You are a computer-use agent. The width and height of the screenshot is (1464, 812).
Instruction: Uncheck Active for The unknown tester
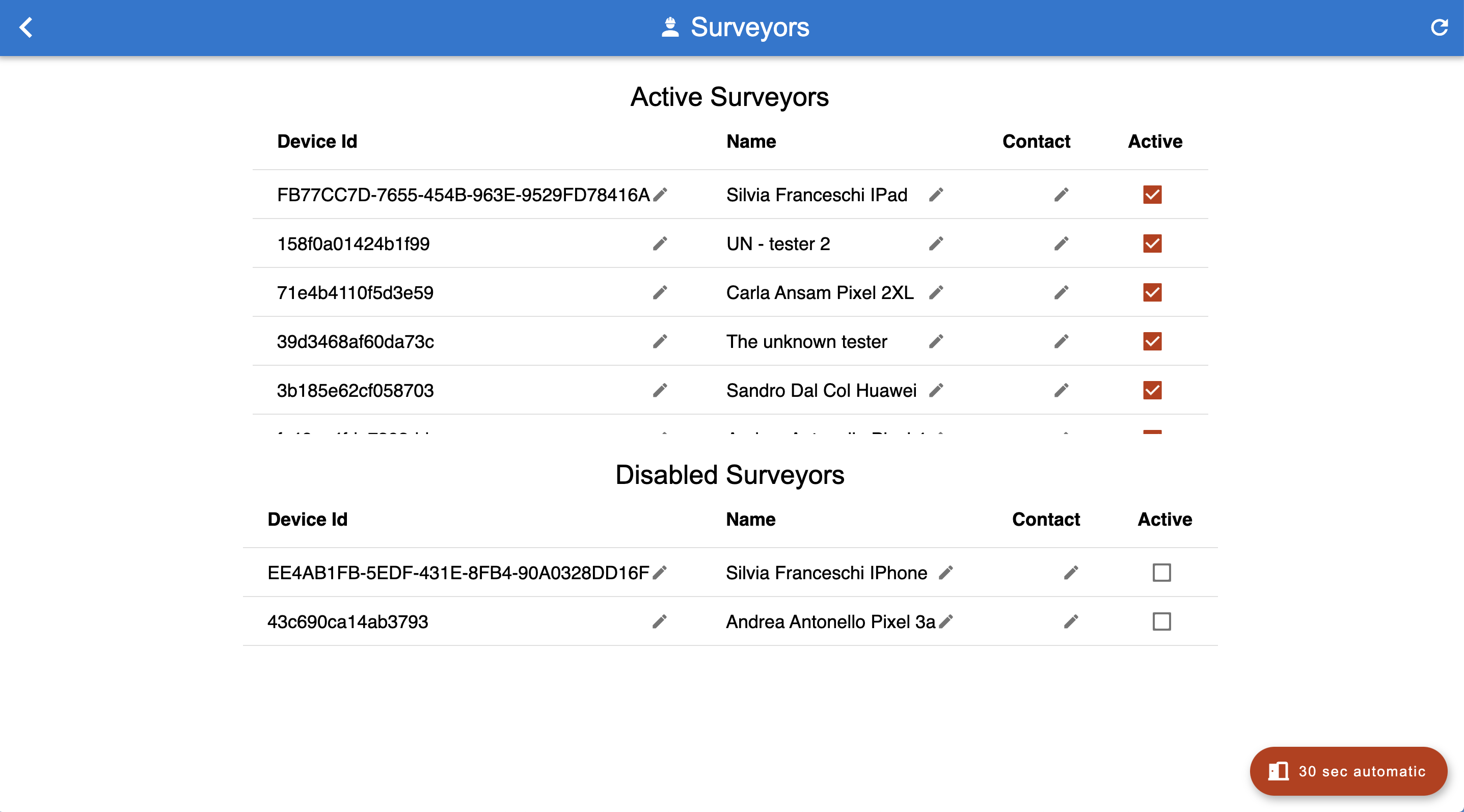pyautogui.click(x=1153, y=341)
